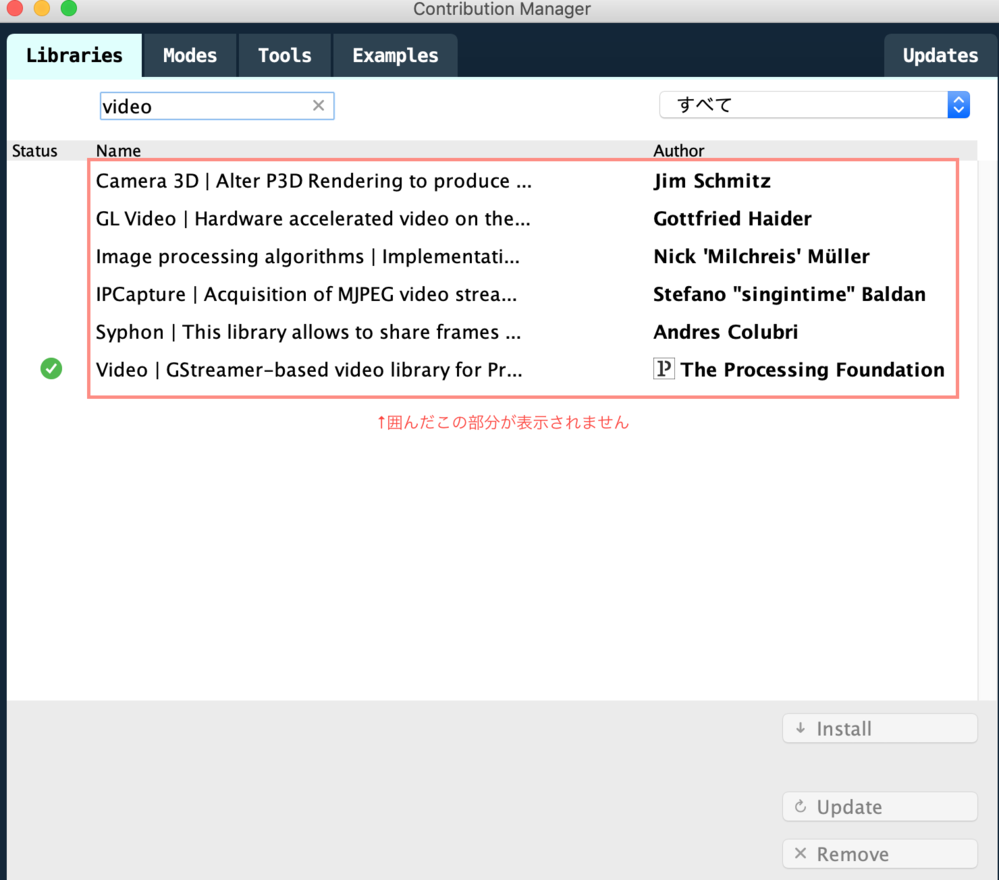The image size is (999, 880).
Task: Click author Nick 'Milchreis' Müller
Action: pyautogui.click(x=761, y=256)
